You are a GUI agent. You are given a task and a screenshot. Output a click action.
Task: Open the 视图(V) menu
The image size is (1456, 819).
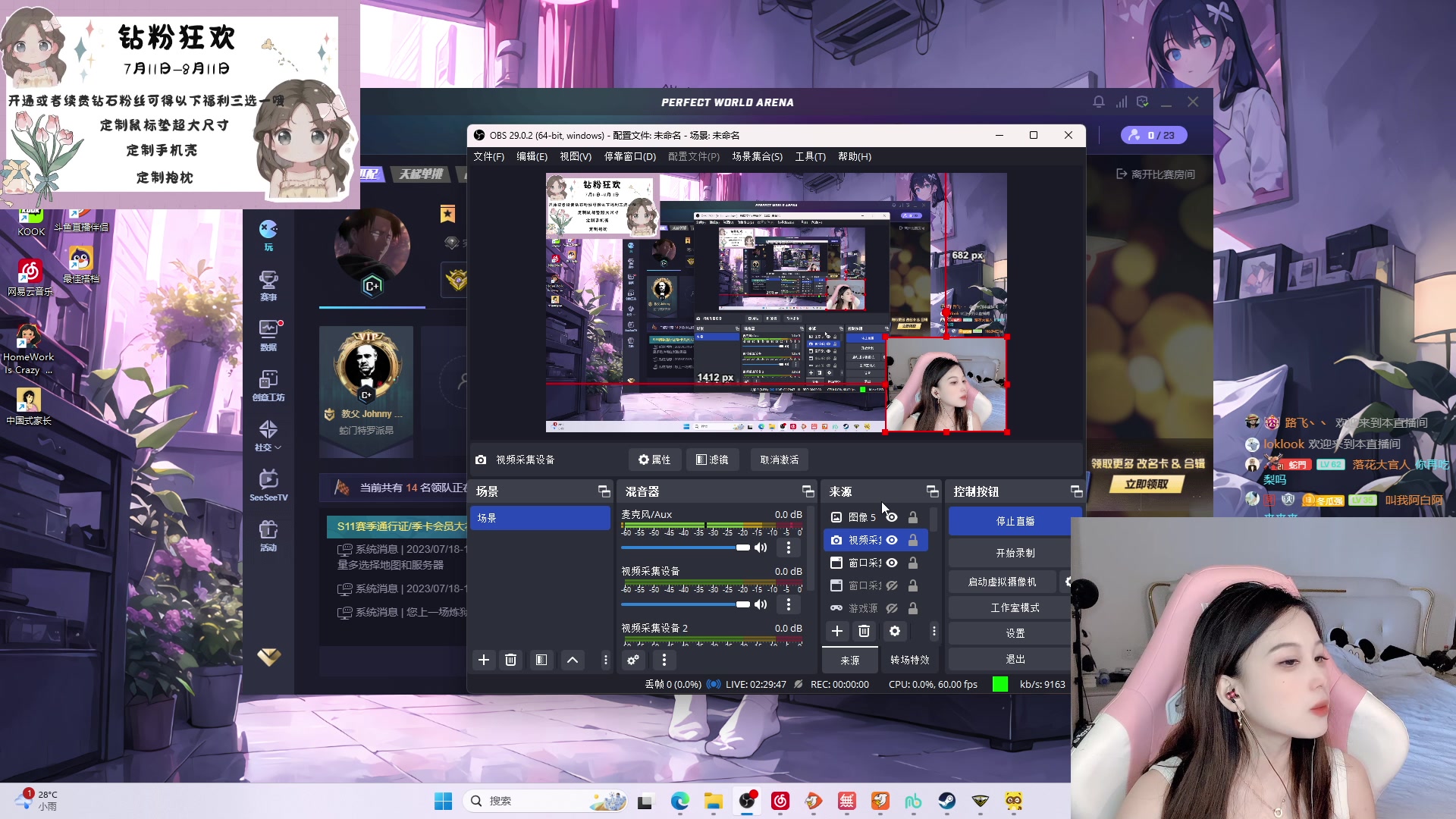(x=576, y=156)
